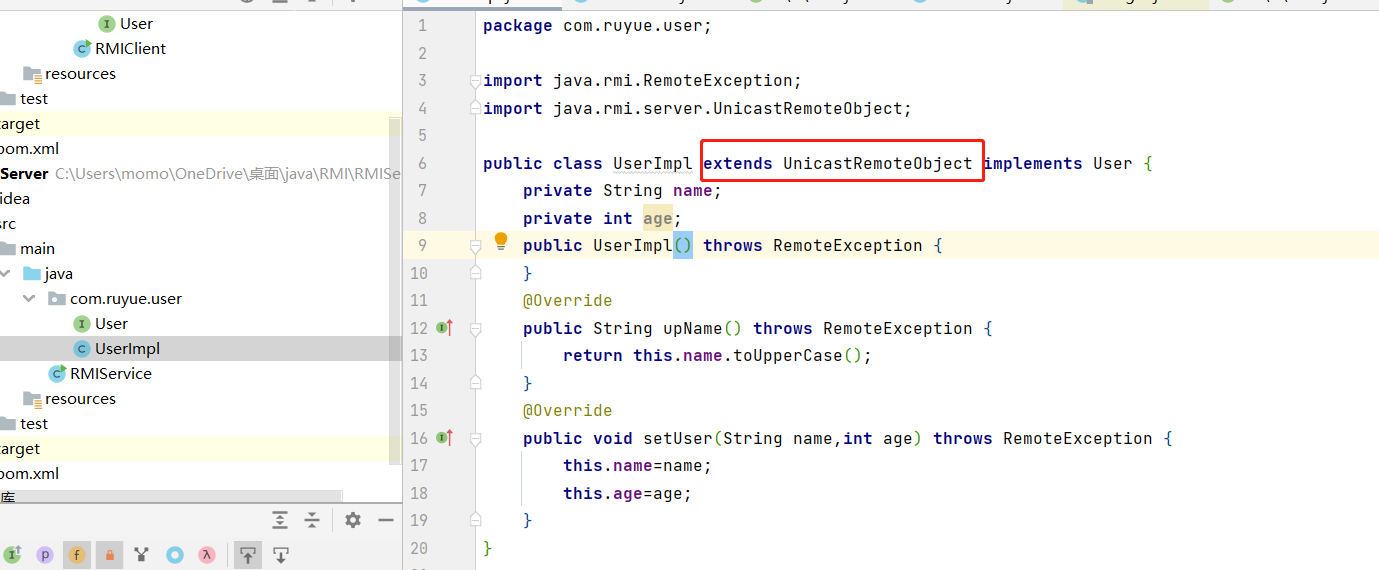The width and height of the screenshot is (1379, 570).
Task: Click the lightbulb quick-fix icon on line 9
Action: (x=501, y=241)
